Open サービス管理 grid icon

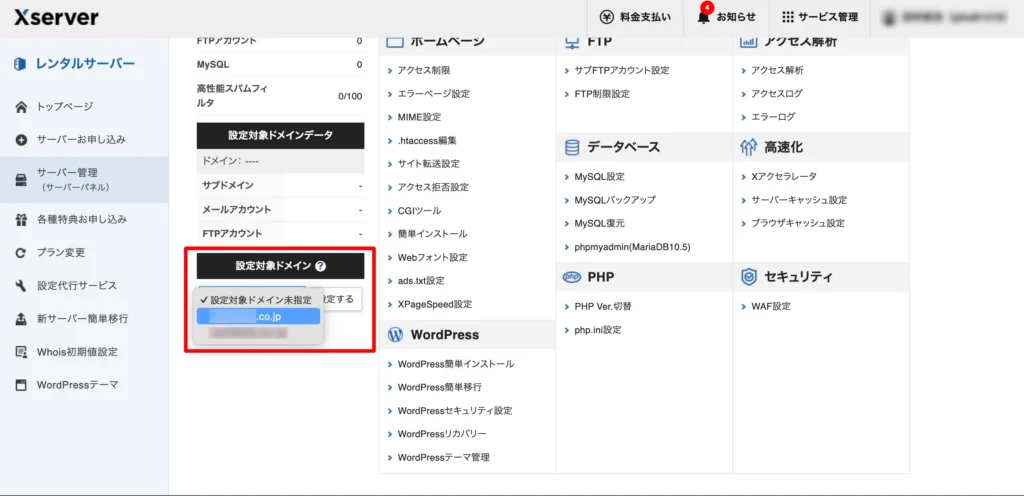pyautogui.click(x=787, y=17)
